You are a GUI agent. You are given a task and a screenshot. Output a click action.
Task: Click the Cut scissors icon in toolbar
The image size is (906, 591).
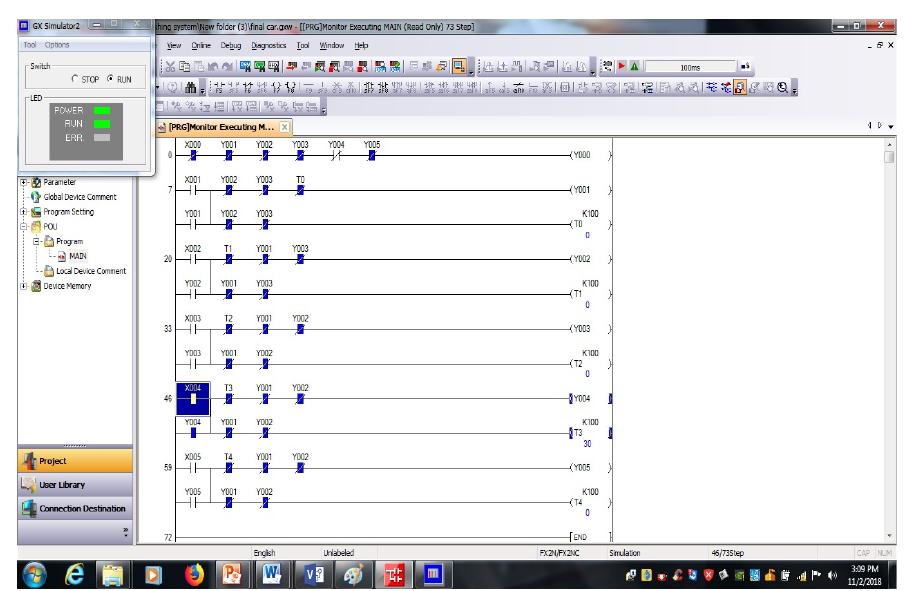170,66
